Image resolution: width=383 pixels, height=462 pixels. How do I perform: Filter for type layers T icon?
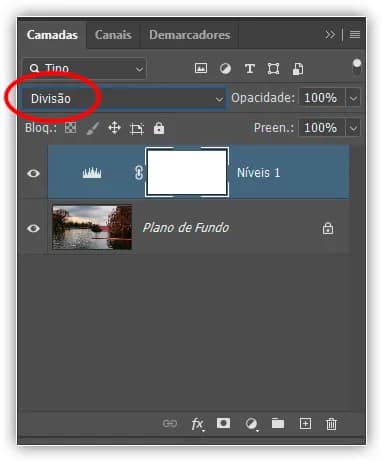tap(250, 69)
